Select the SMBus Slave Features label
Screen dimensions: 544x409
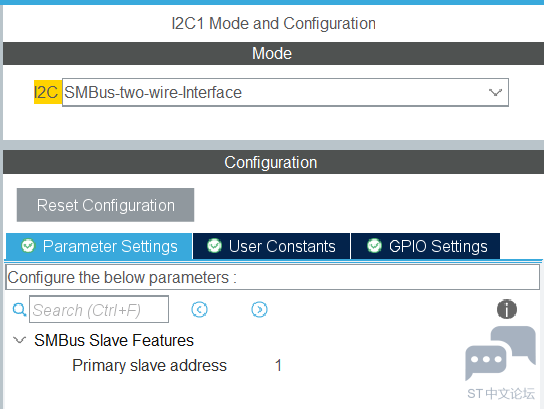(x=114, y=340)
